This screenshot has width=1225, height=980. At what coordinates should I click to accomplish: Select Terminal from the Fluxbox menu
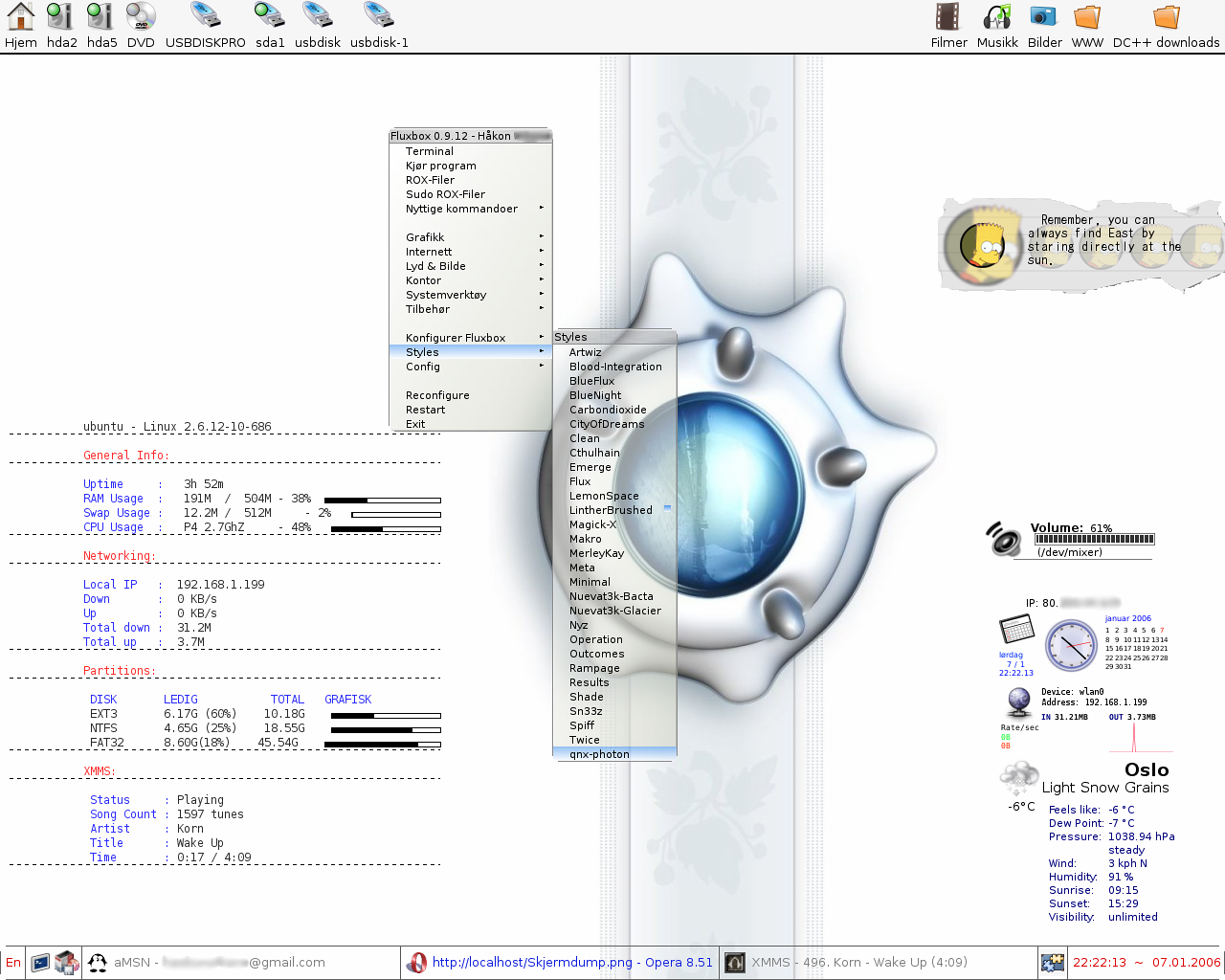click(471, 151)
